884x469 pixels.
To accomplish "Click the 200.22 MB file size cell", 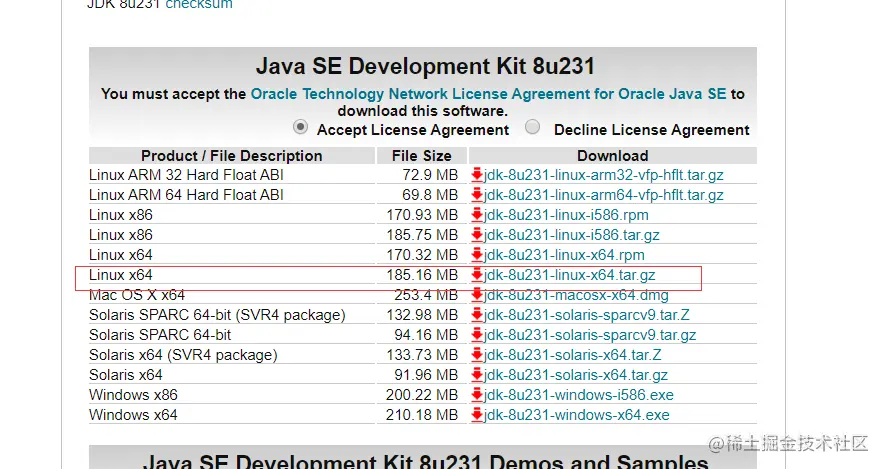I will coord(422,395).
